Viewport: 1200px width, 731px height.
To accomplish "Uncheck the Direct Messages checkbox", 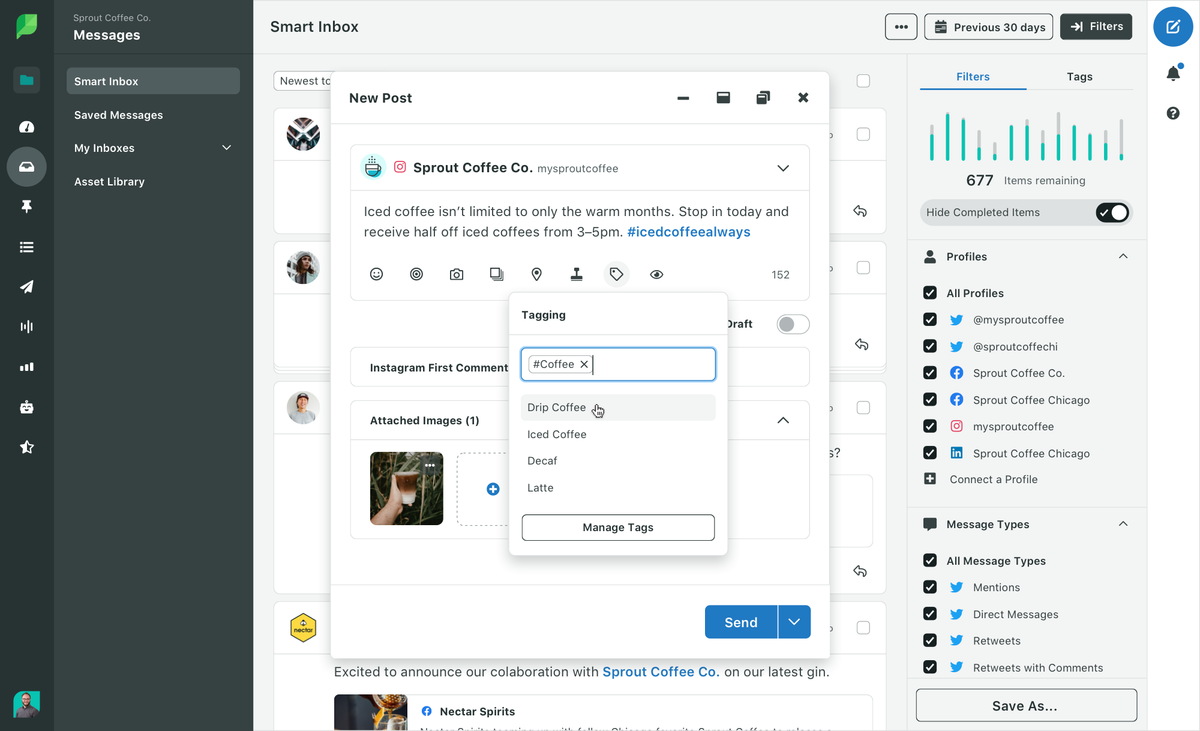I will tap(930, 614).
